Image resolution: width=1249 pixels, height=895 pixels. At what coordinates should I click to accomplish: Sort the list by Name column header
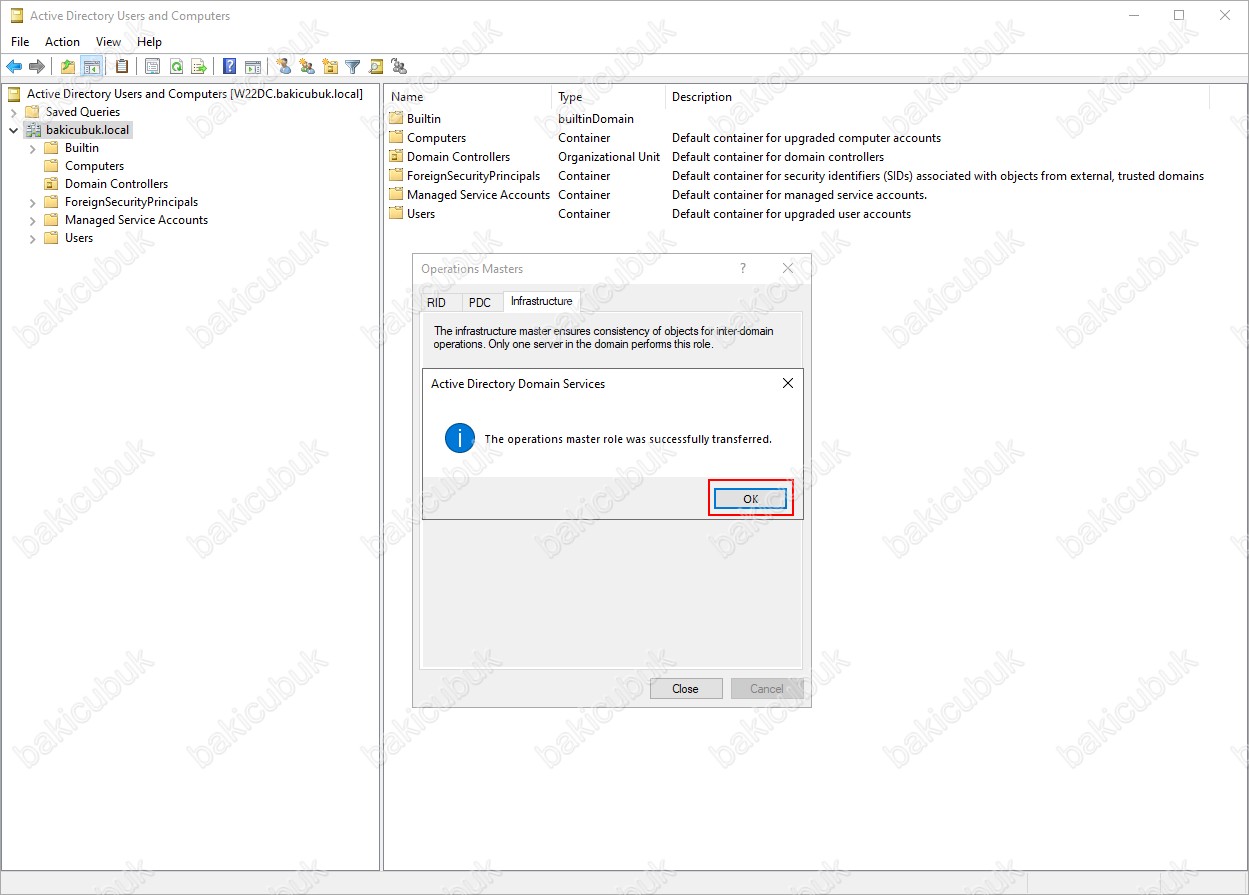point(467,97)
